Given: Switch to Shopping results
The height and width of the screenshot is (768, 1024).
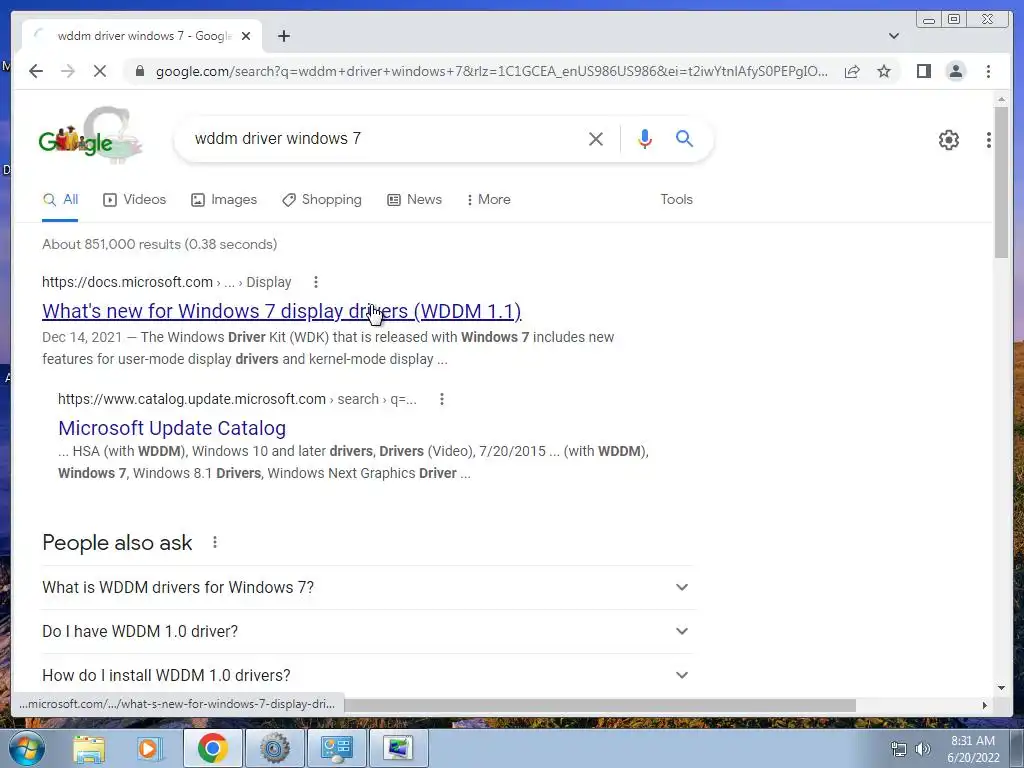Looking at the screenshot, I should click(321, 200).
